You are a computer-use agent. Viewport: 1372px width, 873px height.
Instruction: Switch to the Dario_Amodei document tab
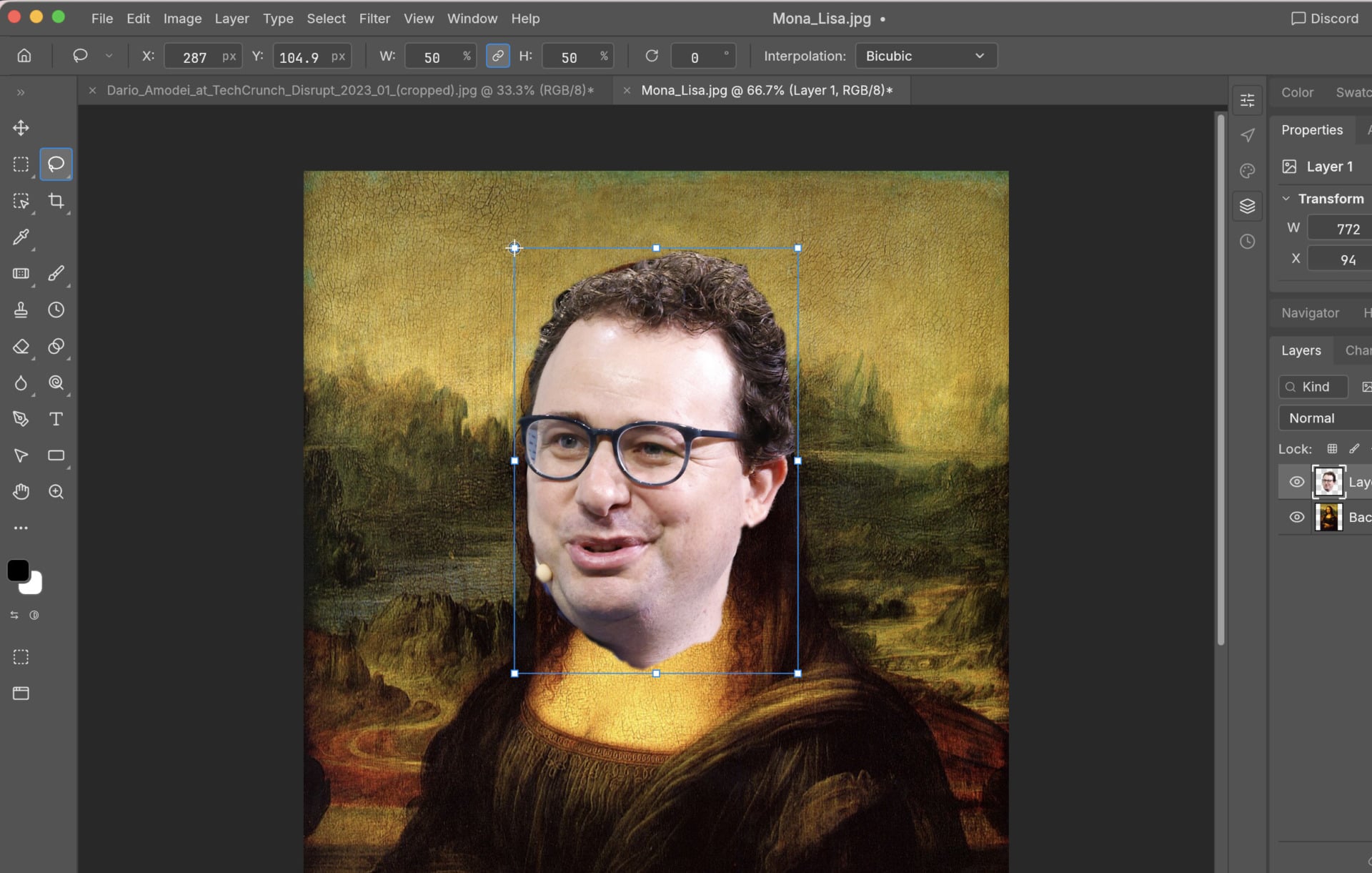coord(350,91)
